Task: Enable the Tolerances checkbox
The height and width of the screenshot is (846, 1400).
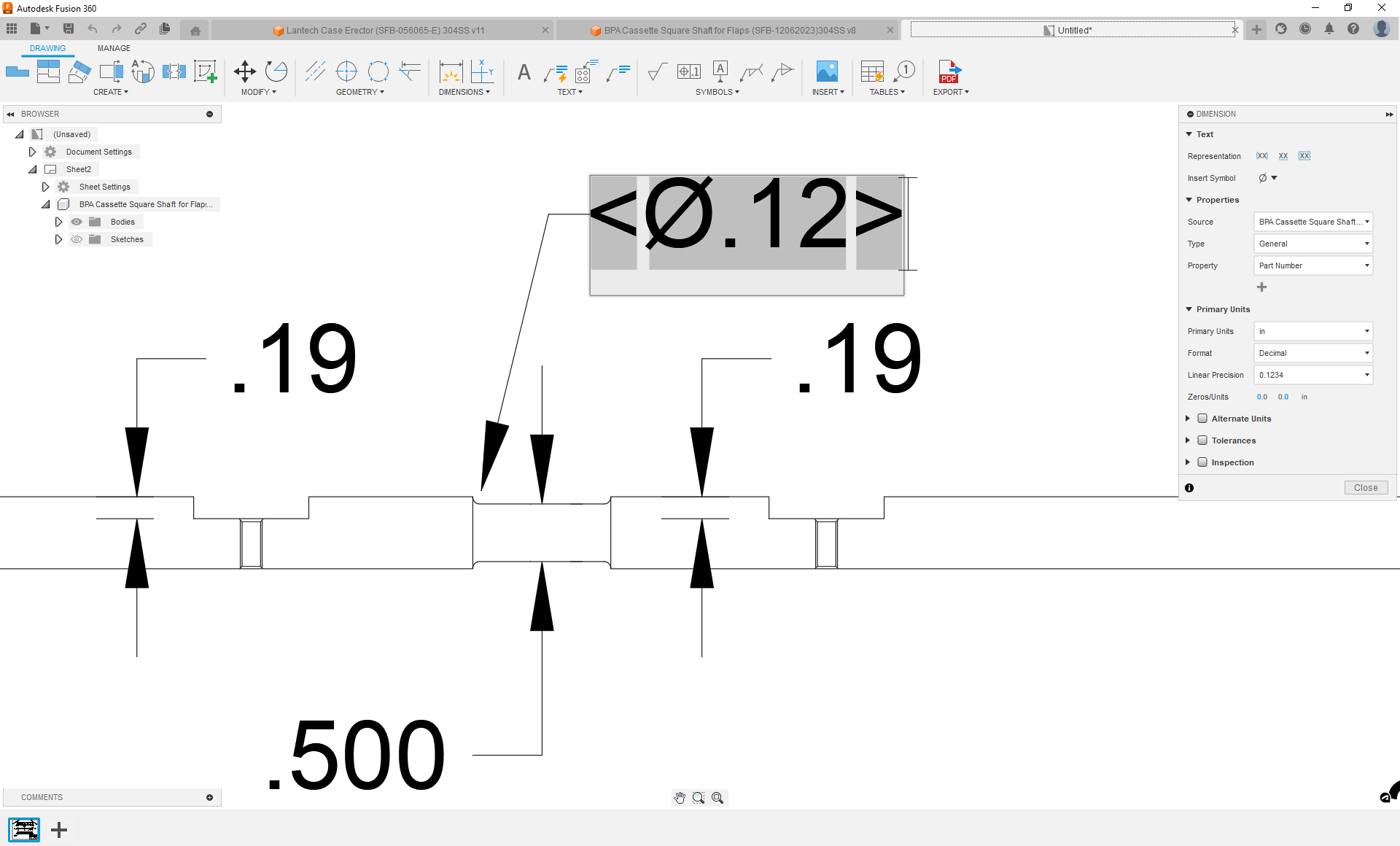Action: (1202, 441)
